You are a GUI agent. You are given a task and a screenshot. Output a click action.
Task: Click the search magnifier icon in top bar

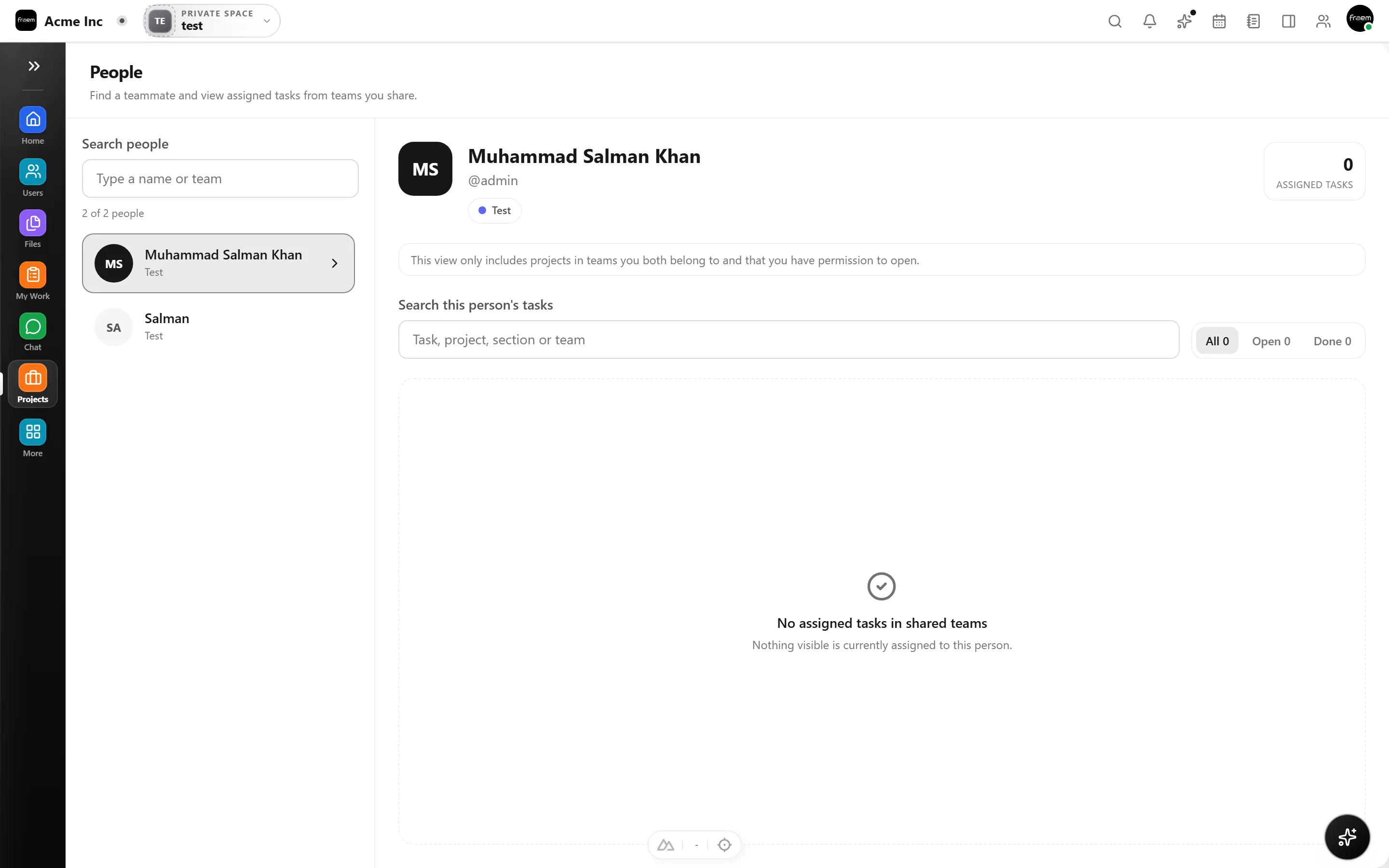1115,21
